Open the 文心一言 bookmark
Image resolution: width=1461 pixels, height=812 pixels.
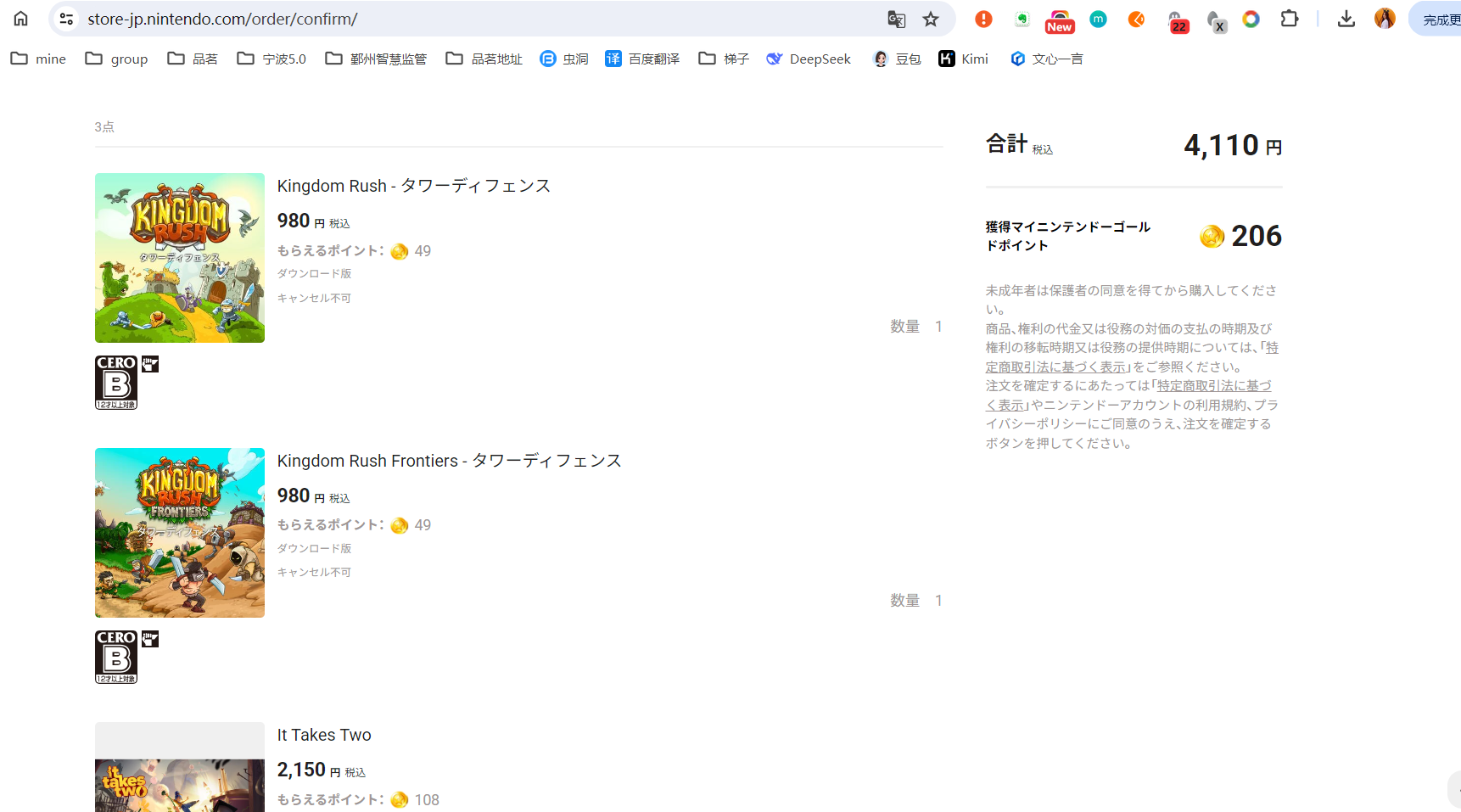click(x=1046, y=59)
